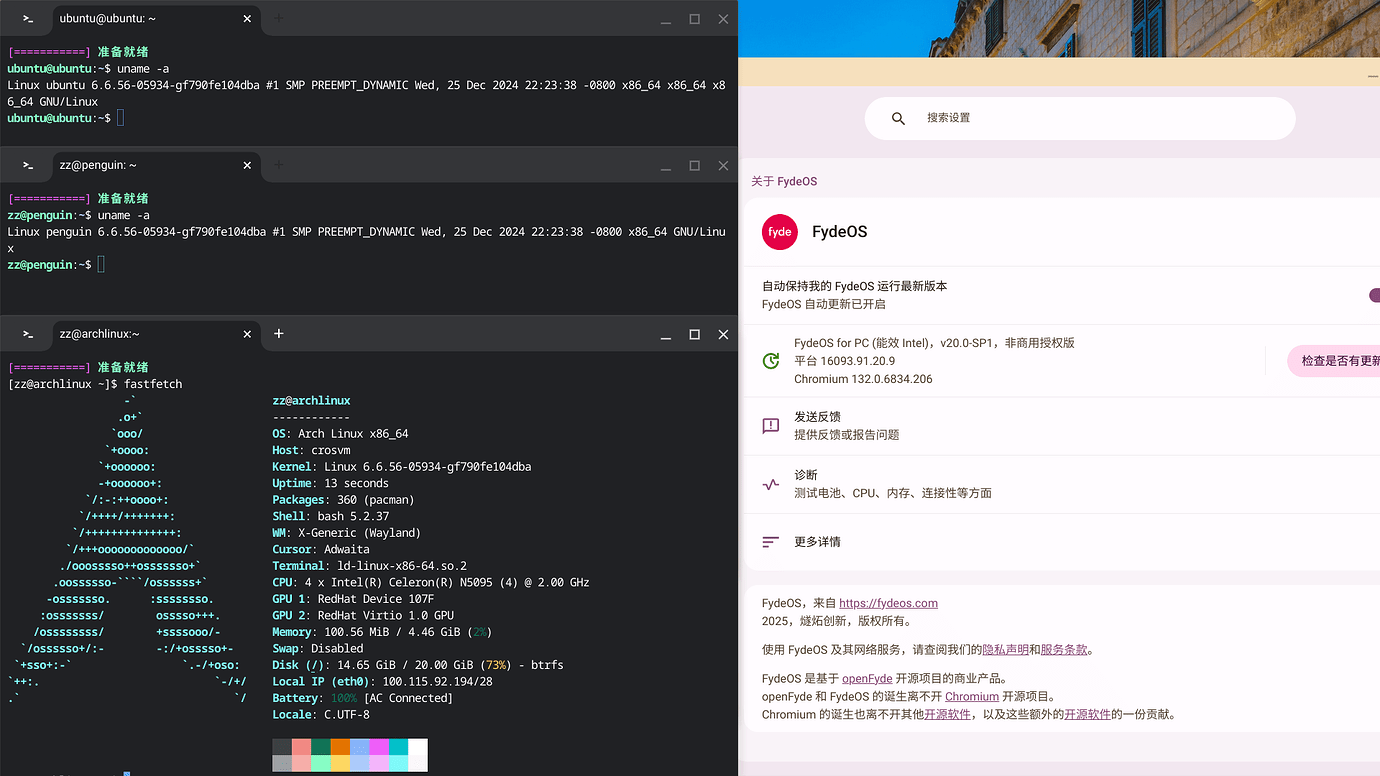Select the 发送反馈 feedback speech-bubble icon
This screenshot has width=1380, height=776.
click(x=770, y=425)
